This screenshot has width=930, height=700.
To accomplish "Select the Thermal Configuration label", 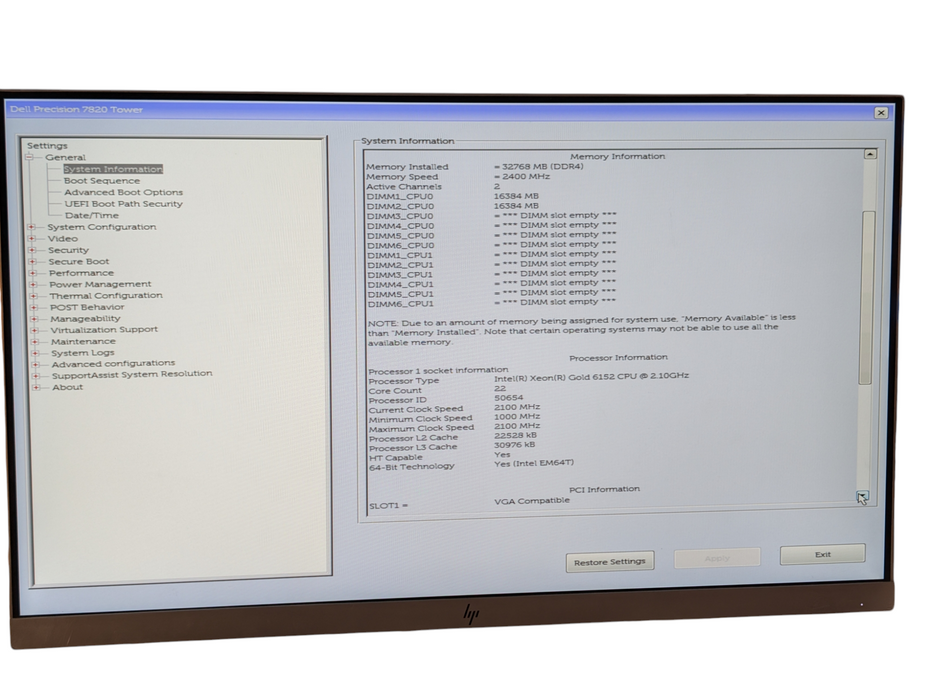I will click(106, 295).
